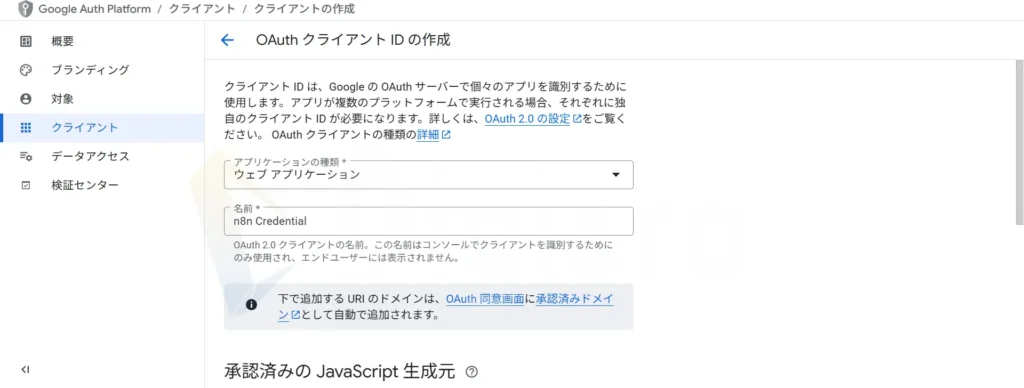This screenshot has width=1024, height=388.
Task: Click the vertical scrollbar on the right
Action: (1019, 143)
